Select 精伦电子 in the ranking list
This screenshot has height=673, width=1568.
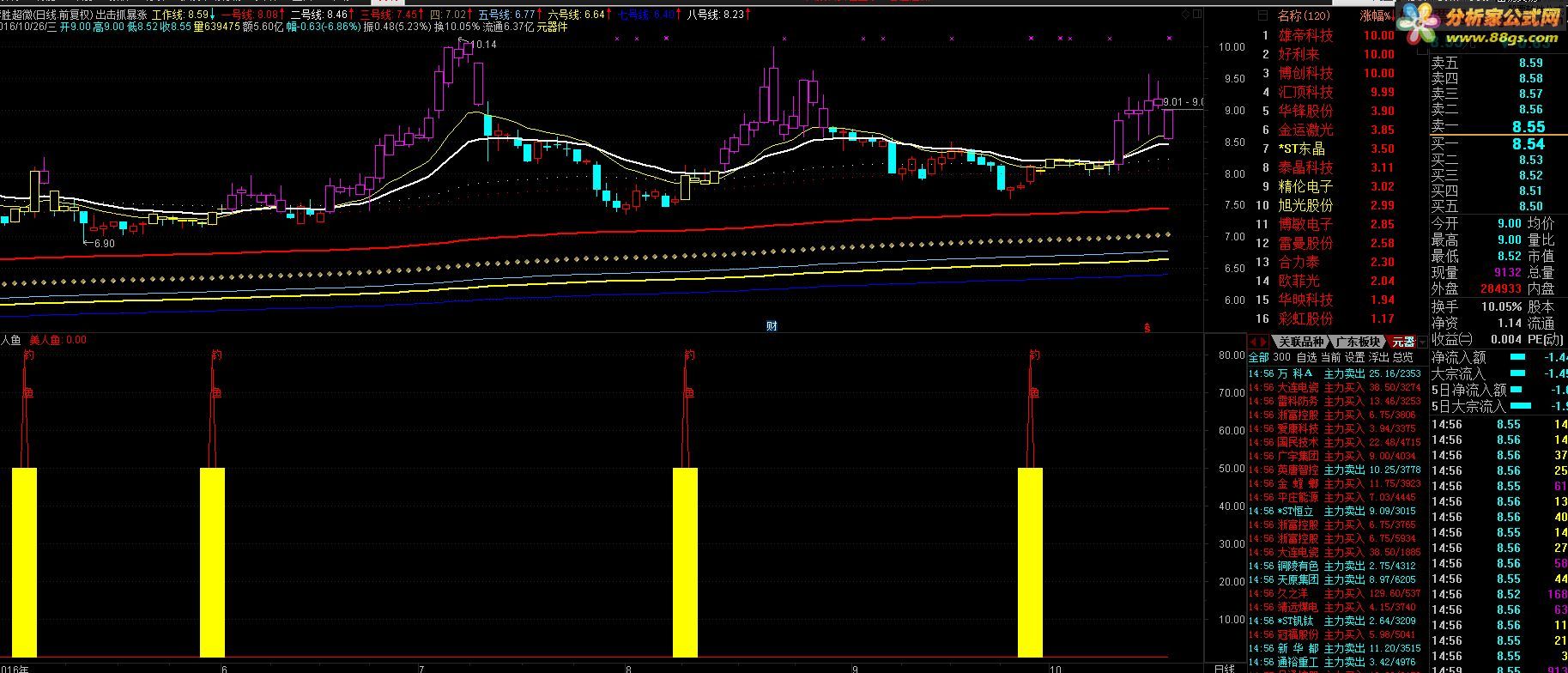pos(1305,186)
